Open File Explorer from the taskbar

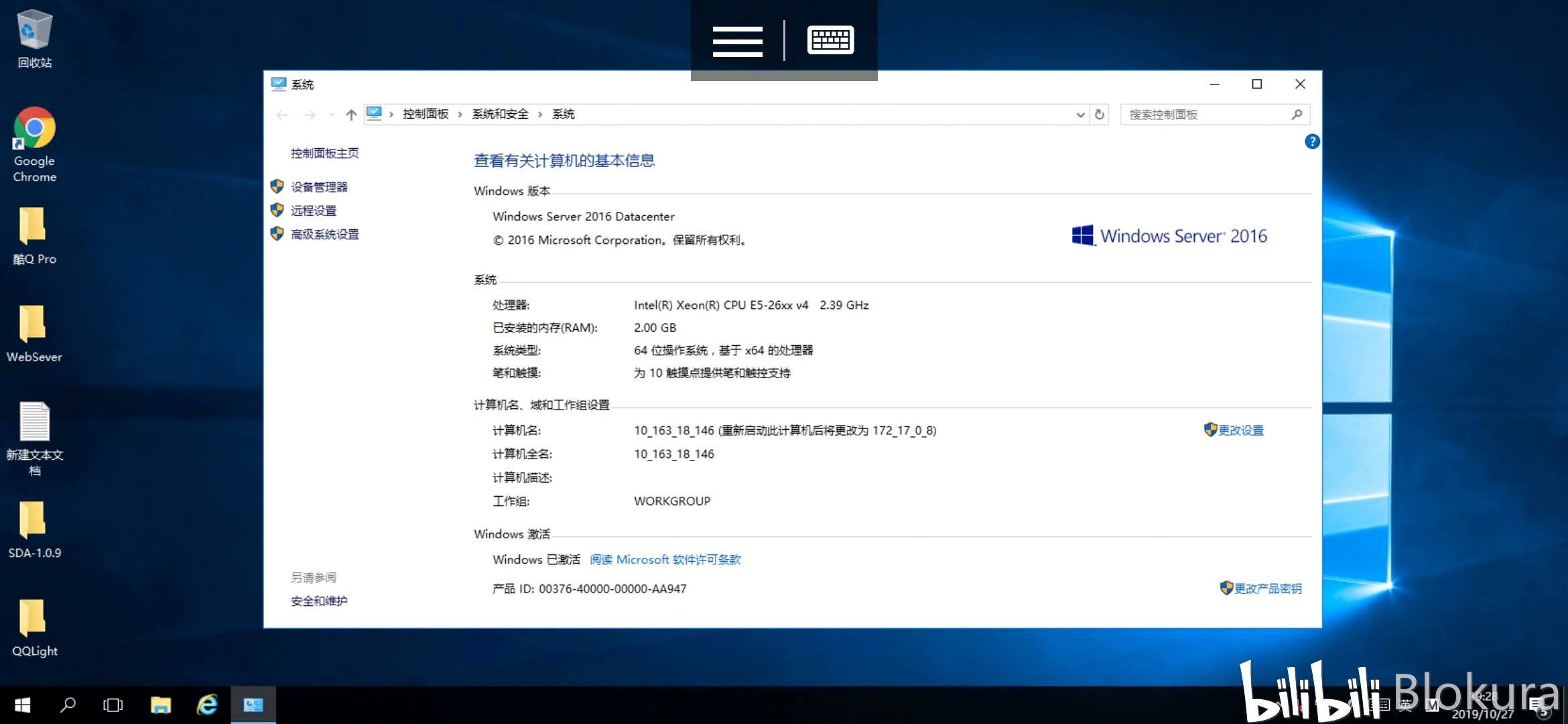point(161,705)
